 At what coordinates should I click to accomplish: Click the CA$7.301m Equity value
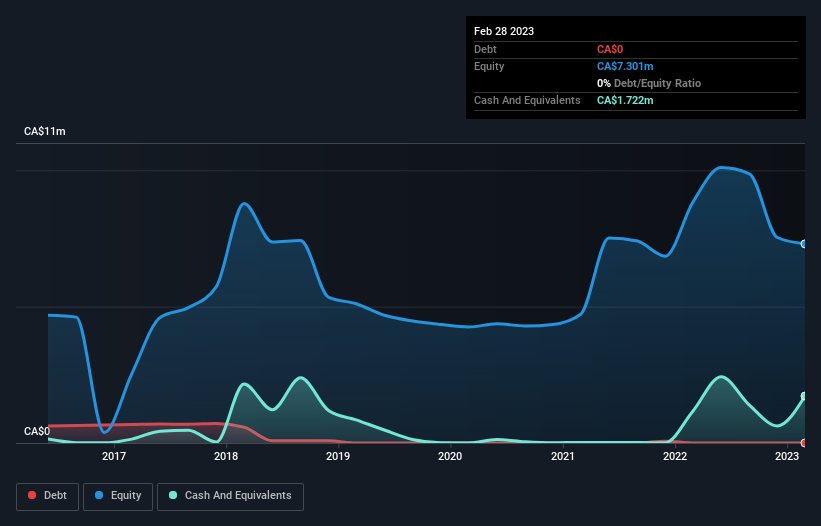625,66
